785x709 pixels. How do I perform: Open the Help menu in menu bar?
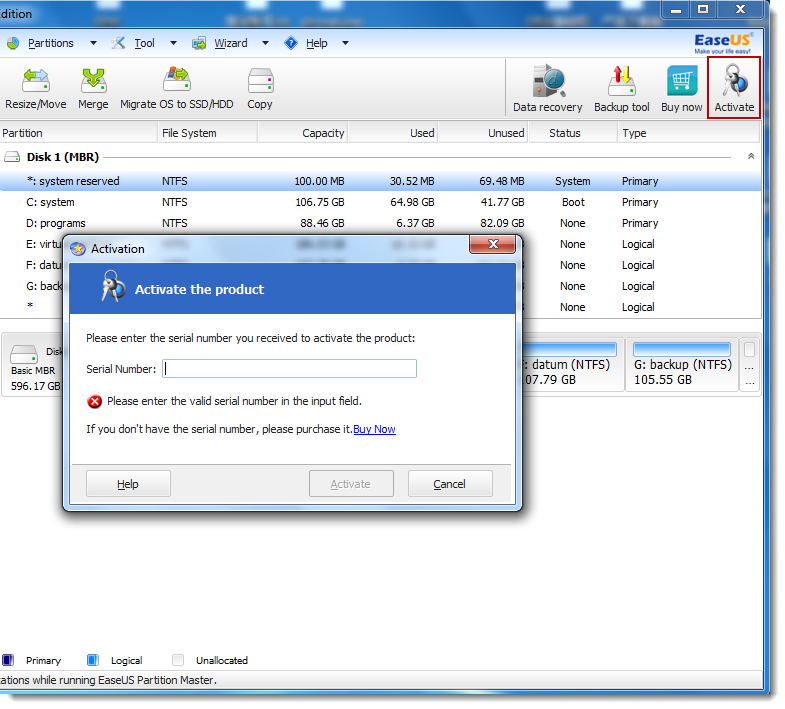316,43
